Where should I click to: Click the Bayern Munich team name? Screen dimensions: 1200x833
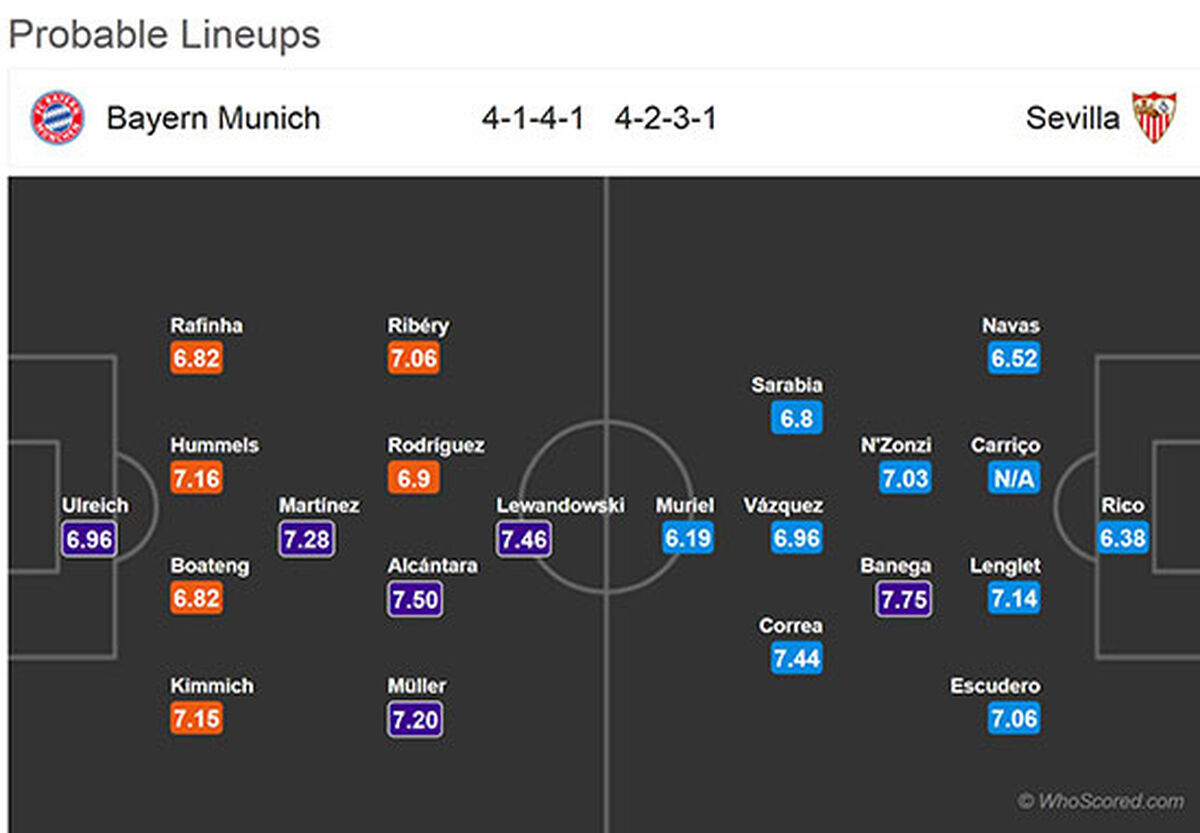click(213, 118)
